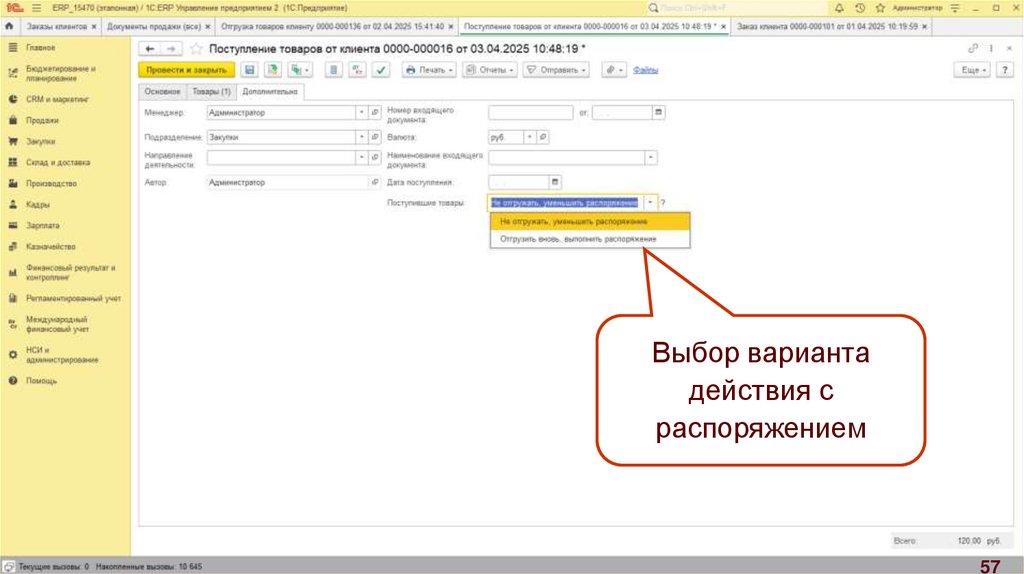Open the Валюта field open icon
The image size is (1024, 574).
click(x=543, y=137)
